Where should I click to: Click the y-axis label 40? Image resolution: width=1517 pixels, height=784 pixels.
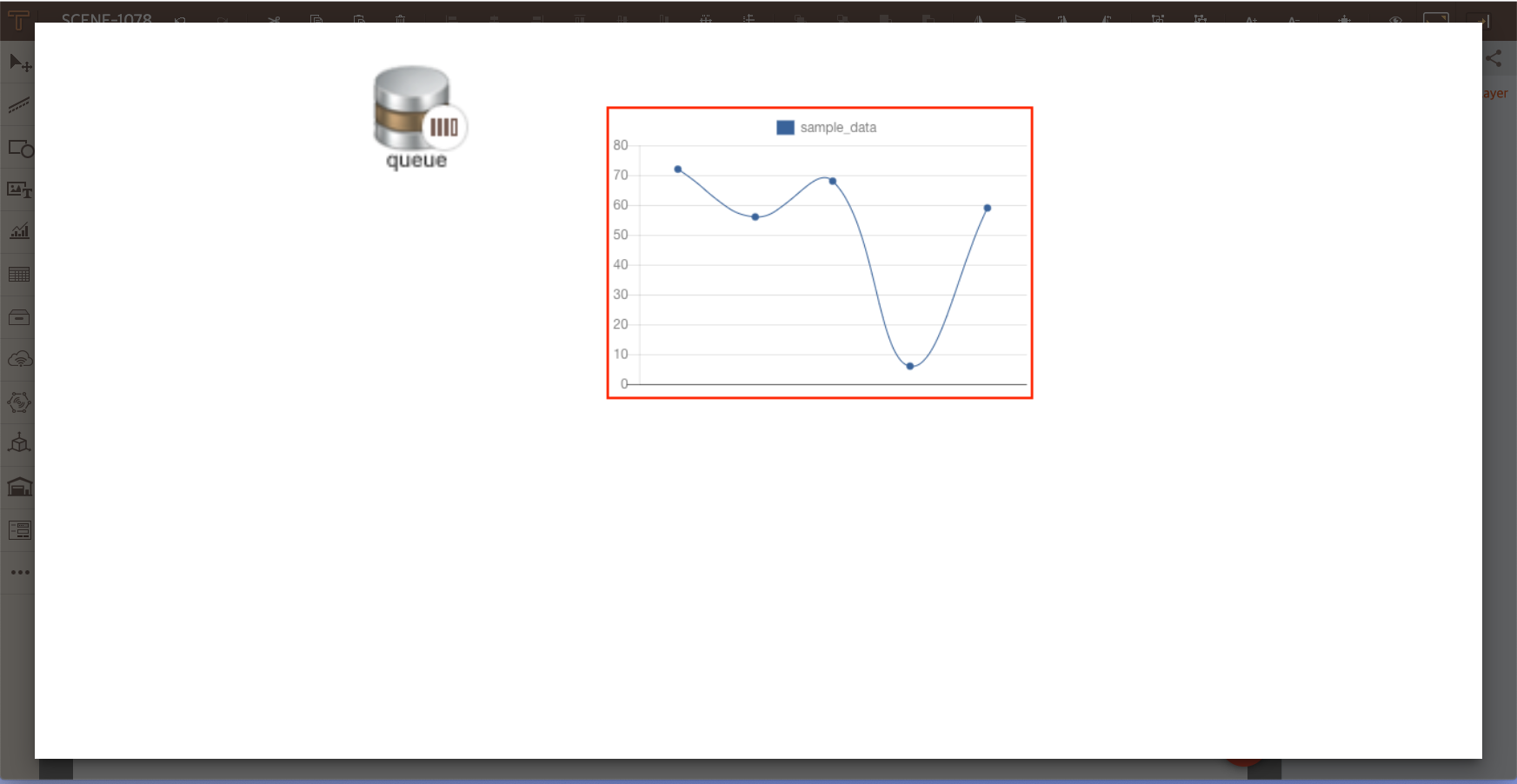click(621, 265)
